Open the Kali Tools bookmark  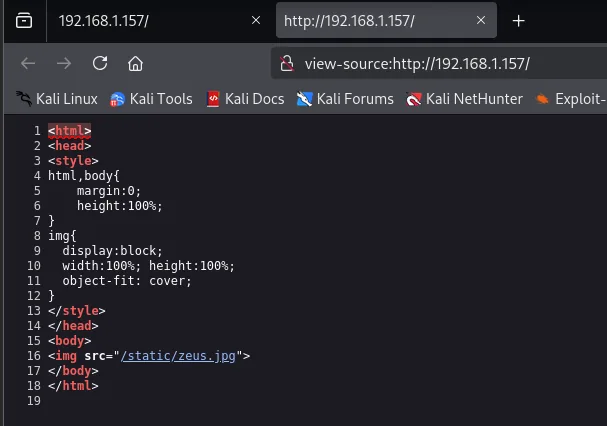(151, 99)
